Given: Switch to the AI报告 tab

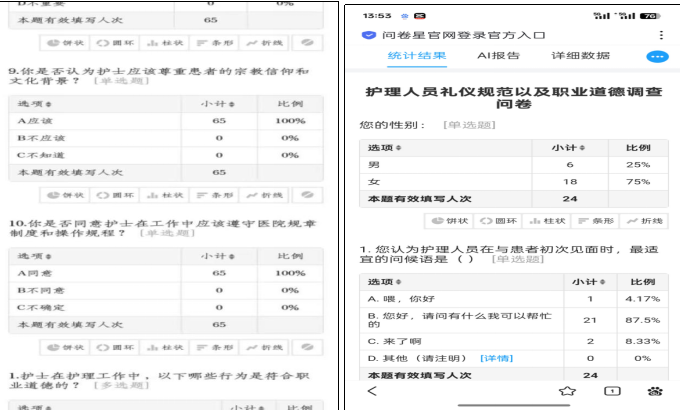Looking at the screenshot, I should (x=498, y=56).
